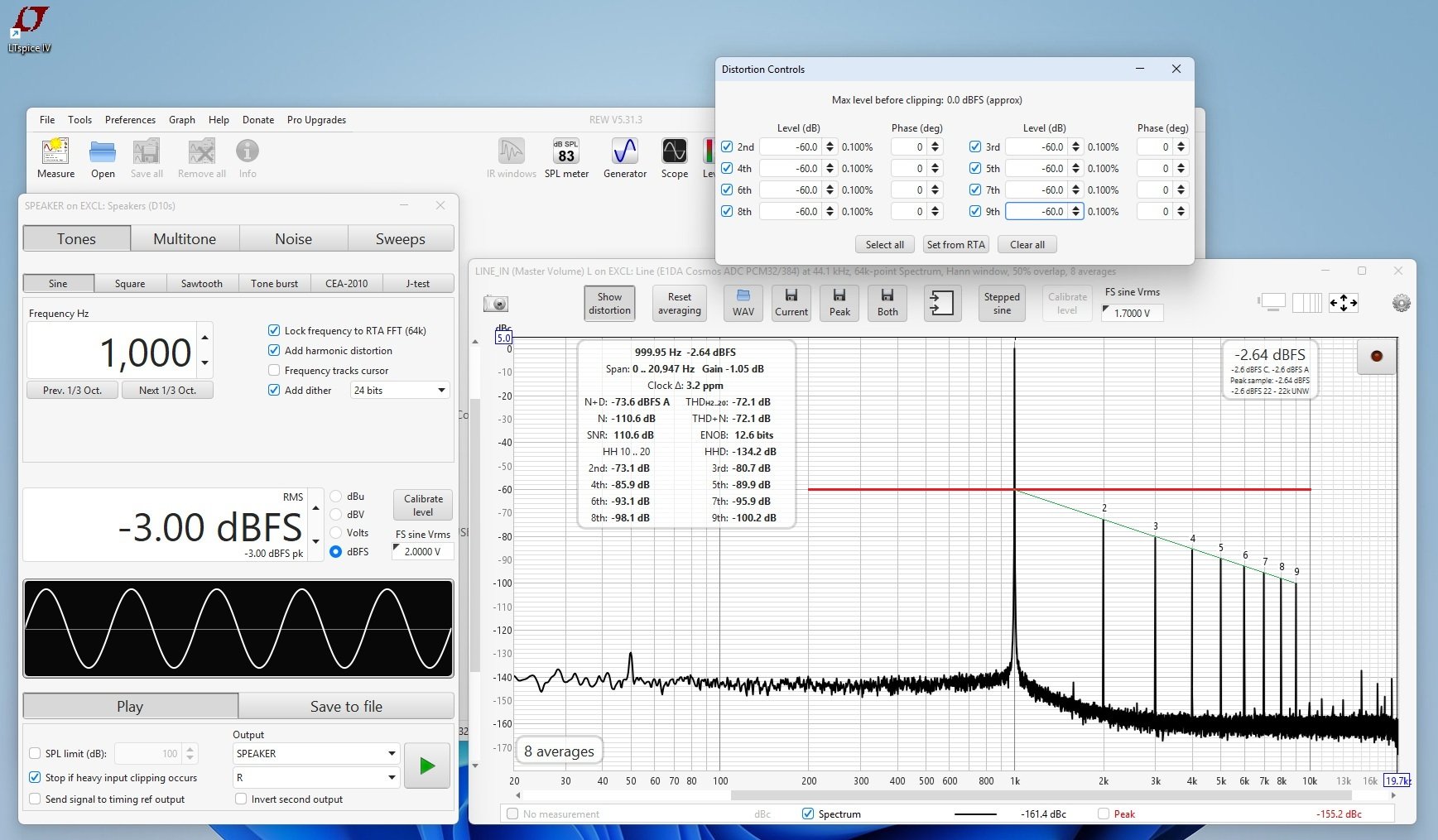Click the 2nd harmonic level -60.0 field
Viewport: 1438px width, 840px height.
click(x=791, y=146)
